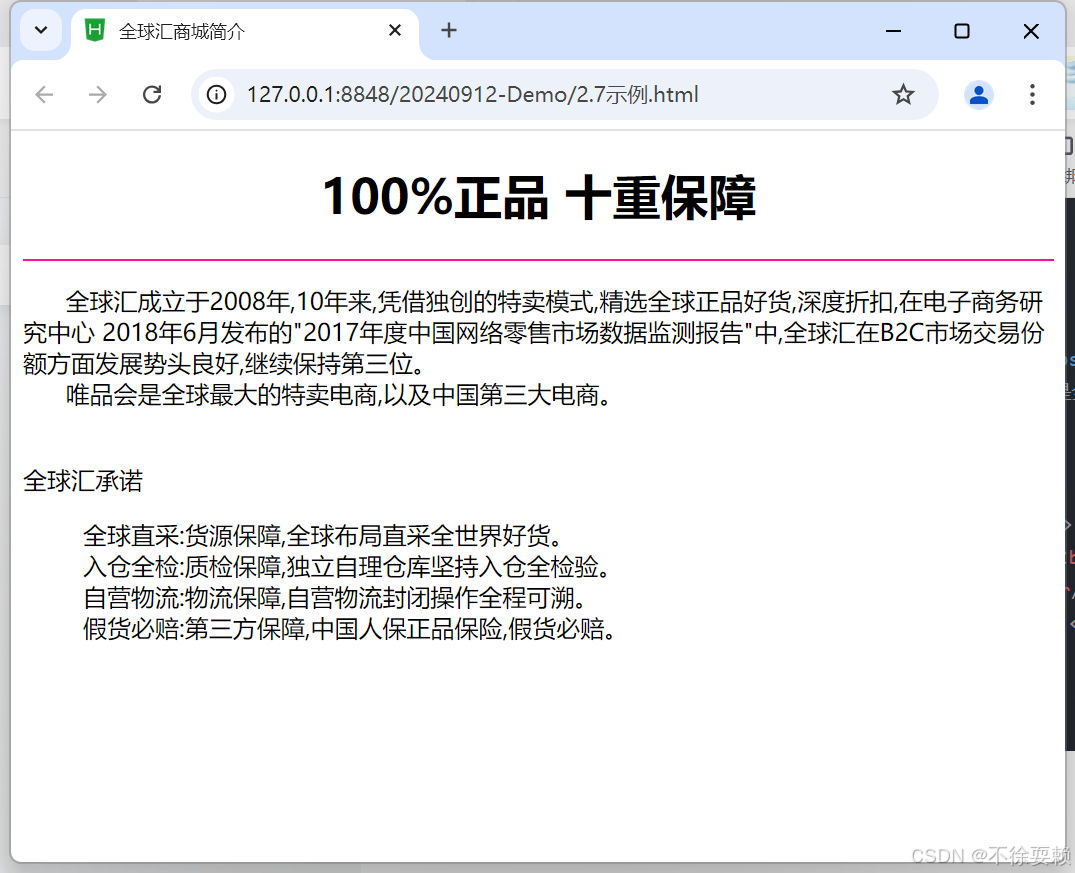The image size is (1075, 873).
Task: Click line 自营物流:物流保障
Action: 335,598
